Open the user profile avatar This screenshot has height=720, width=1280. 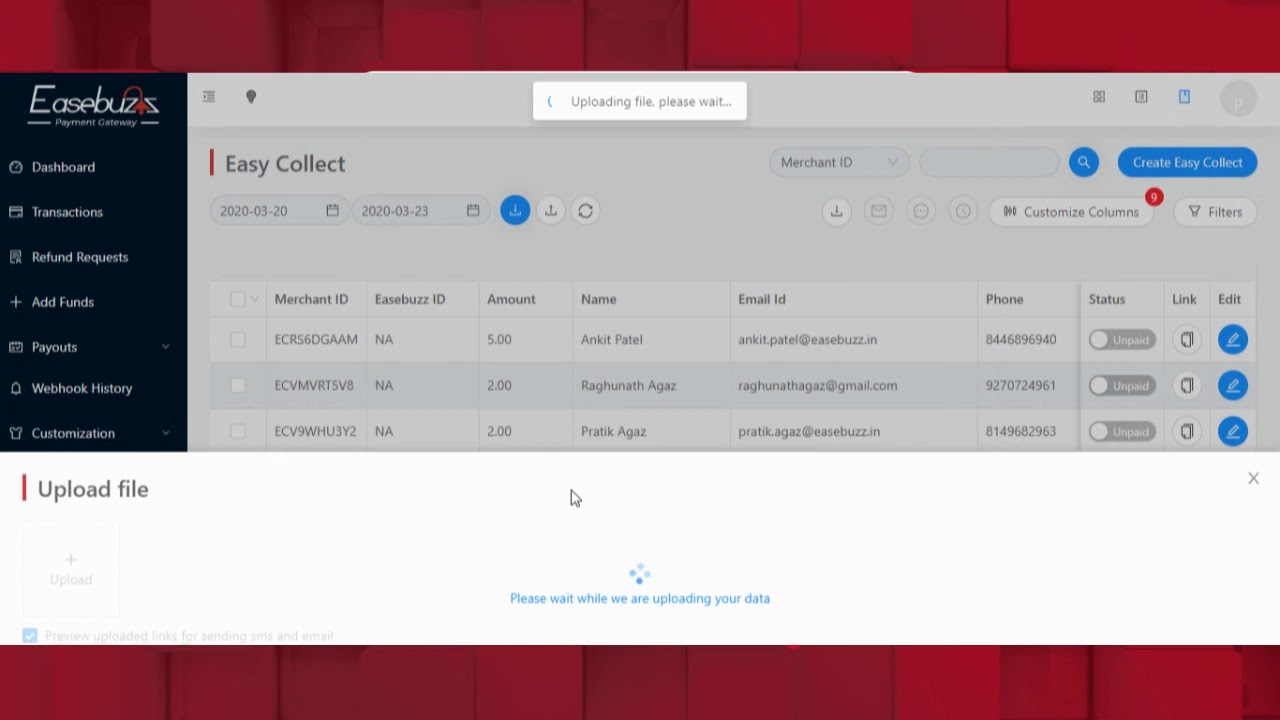(1238, 99)
